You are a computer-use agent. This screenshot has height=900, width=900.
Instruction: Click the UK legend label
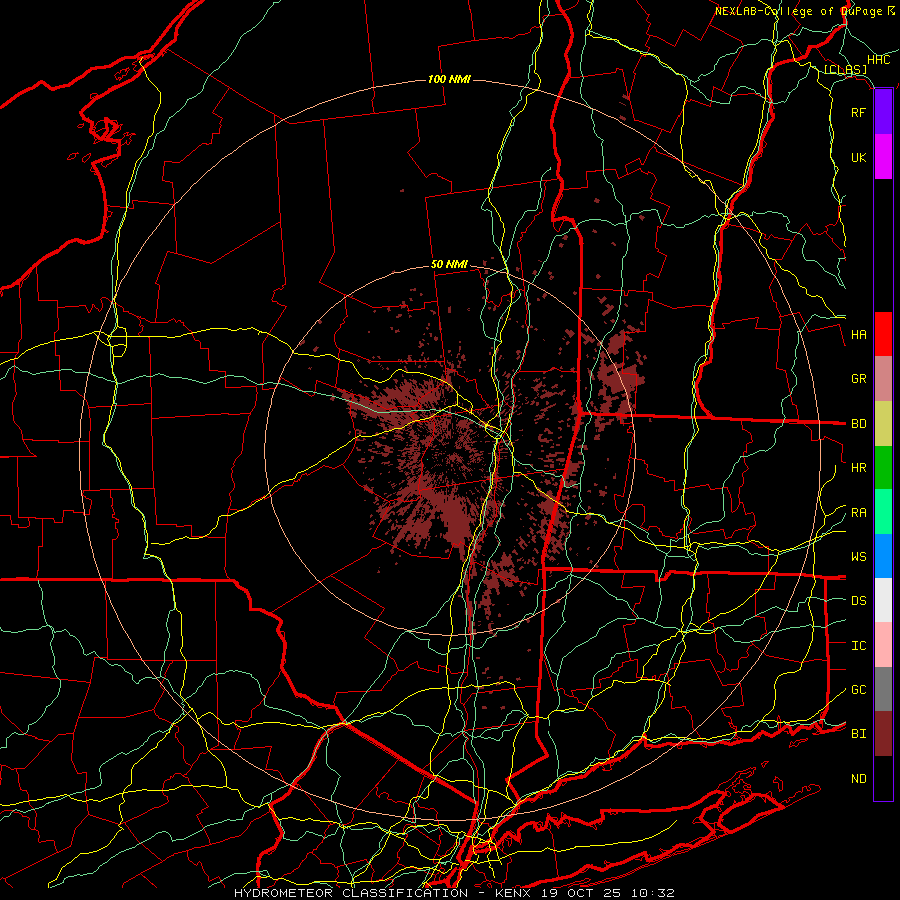(858, 157)
